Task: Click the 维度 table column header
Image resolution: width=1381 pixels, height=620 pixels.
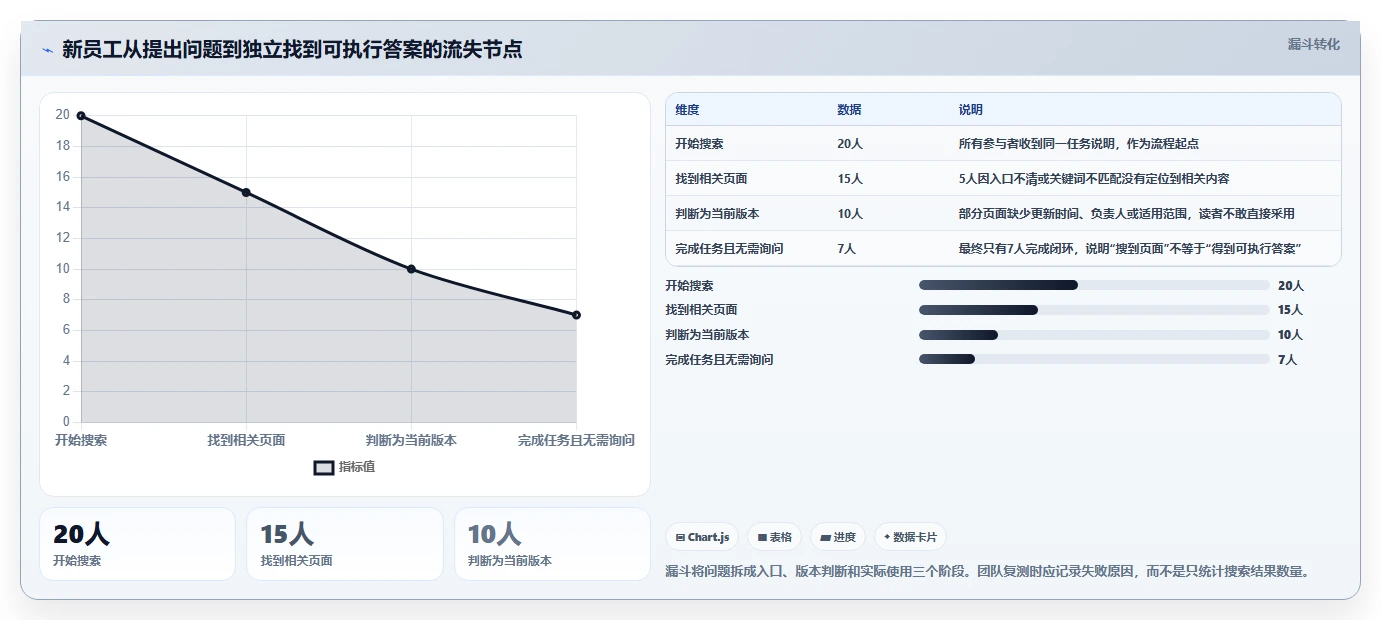Action: coord(687,109)
